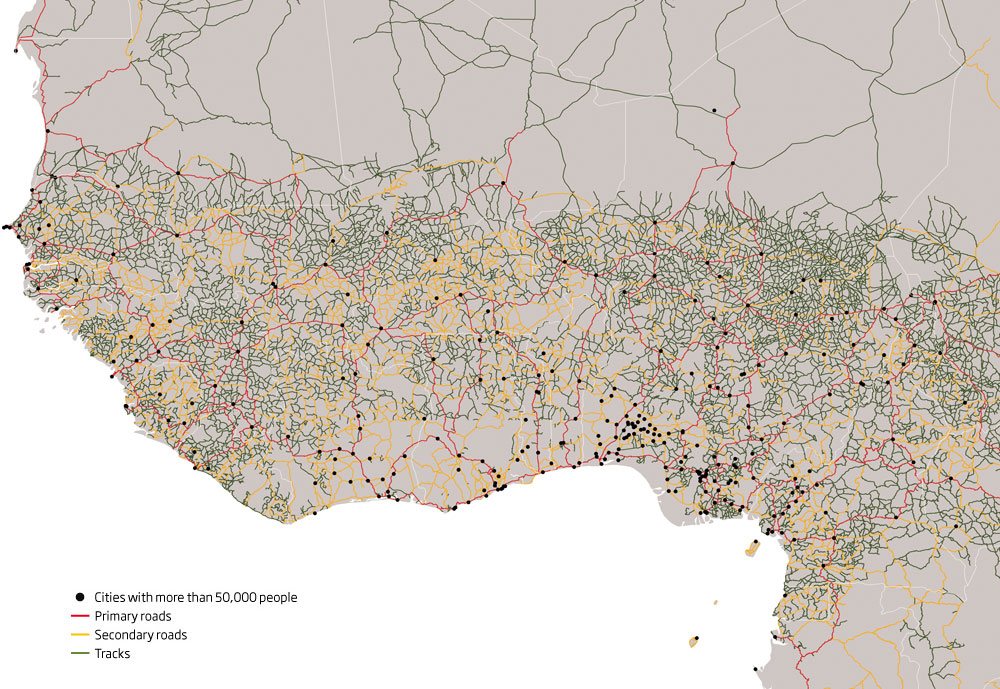Viewport: 1000px width, 689px height.
Task: Click the 'Cities with more than 50,000 people' legend label
Action: pos(196,598)
